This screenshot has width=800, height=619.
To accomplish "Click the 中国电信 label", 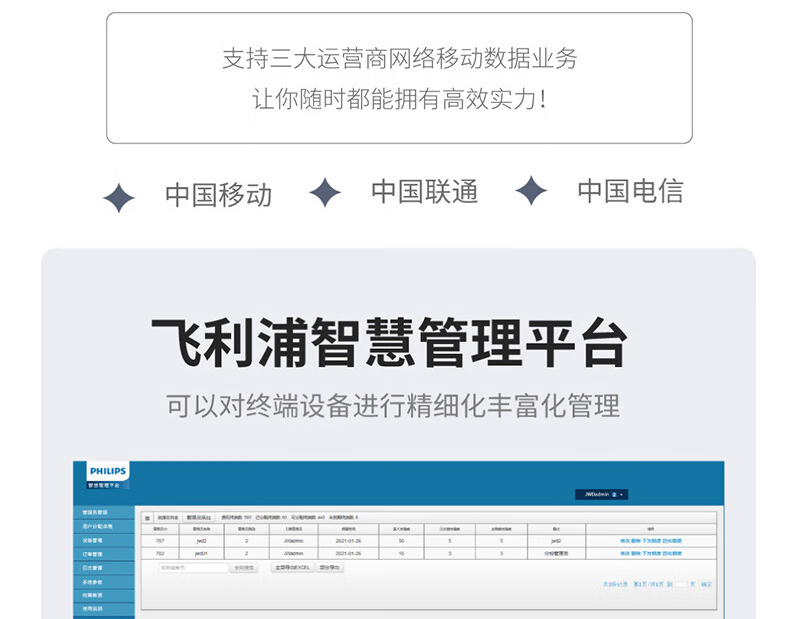I will tap(631, 191).
